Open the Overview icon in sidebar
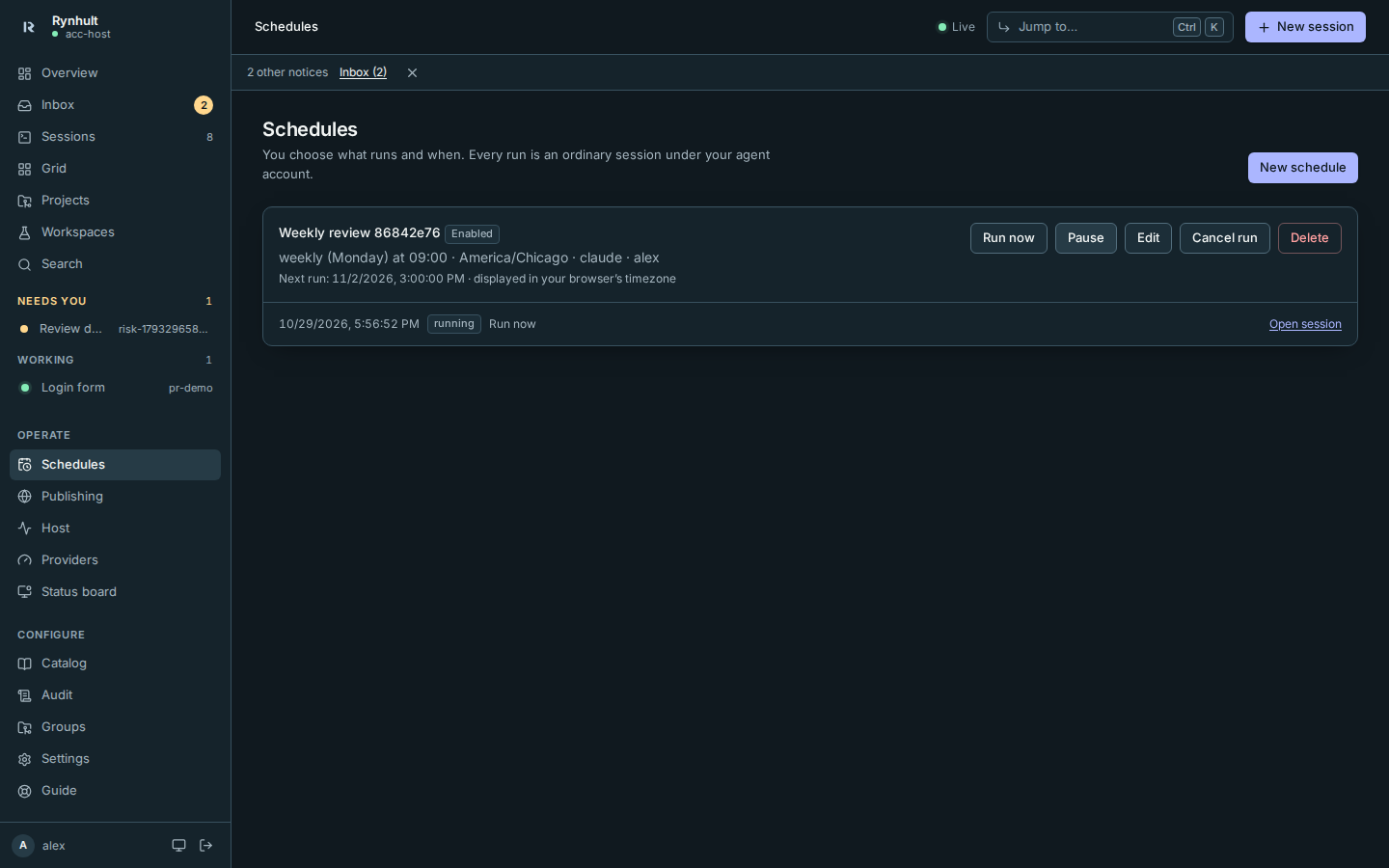The width and height of the screenshot is (1389, 868). 25,73
